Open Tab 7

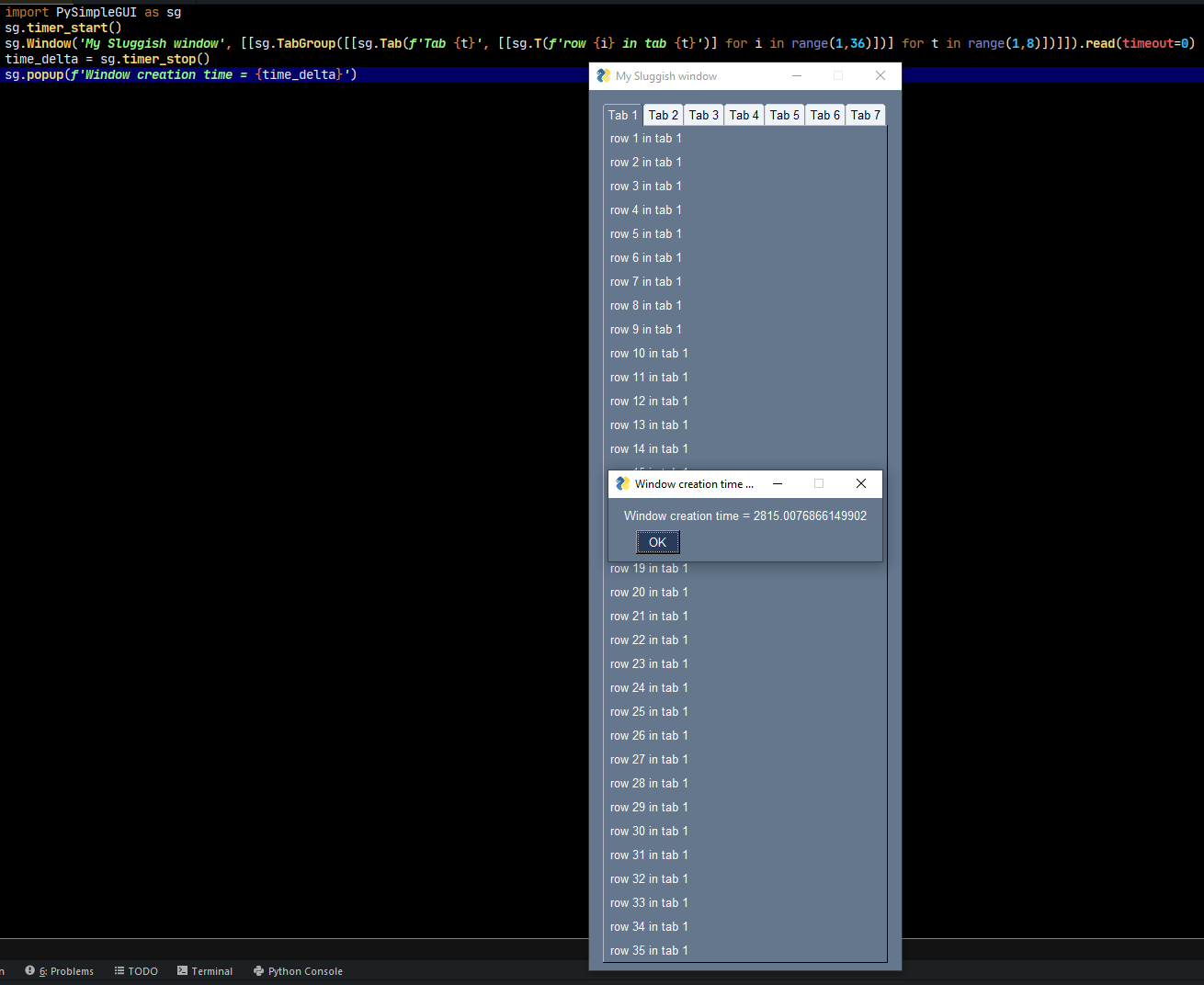865,114
